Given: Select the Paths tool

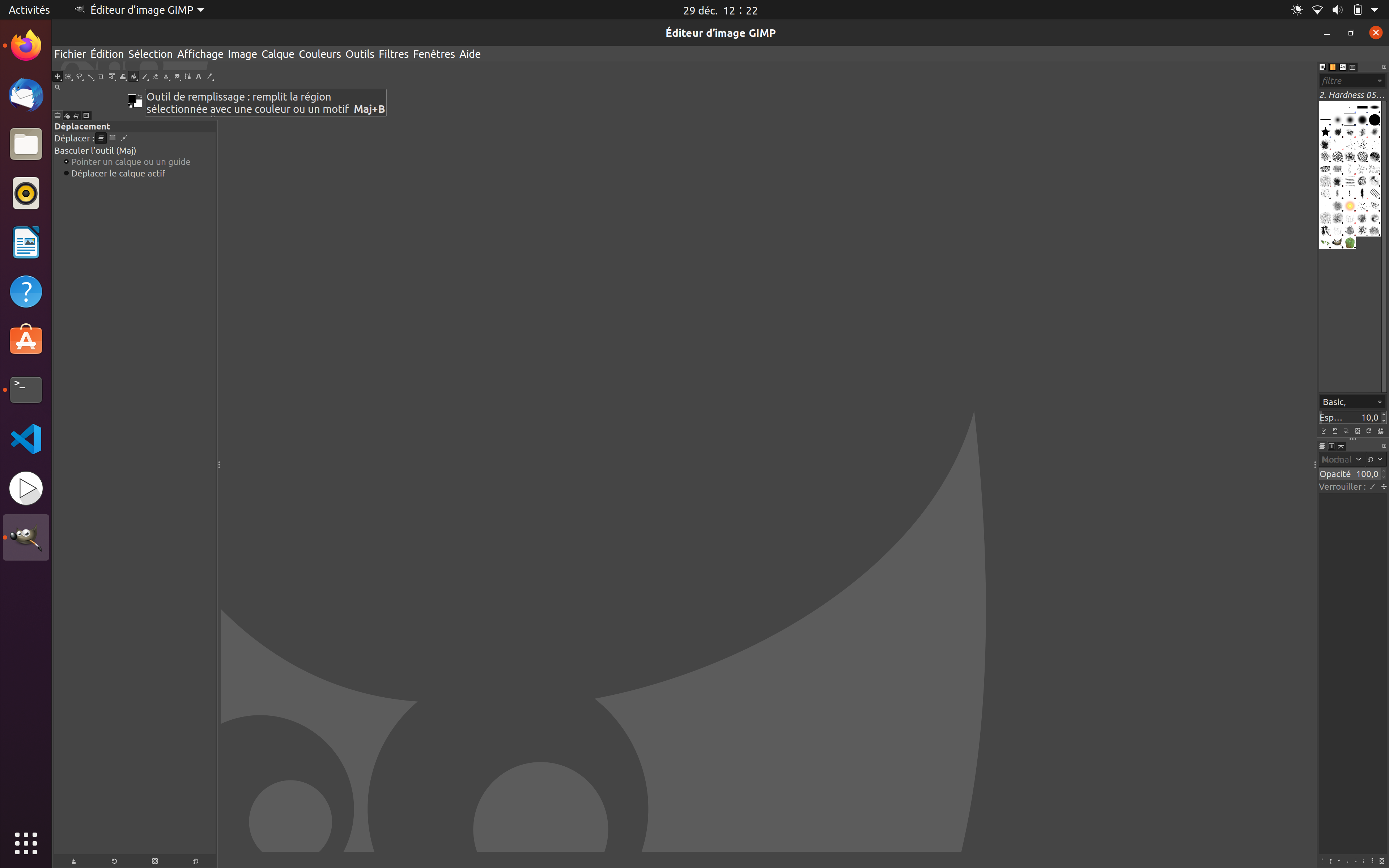Looking at the screenshot, I should 188,76.
